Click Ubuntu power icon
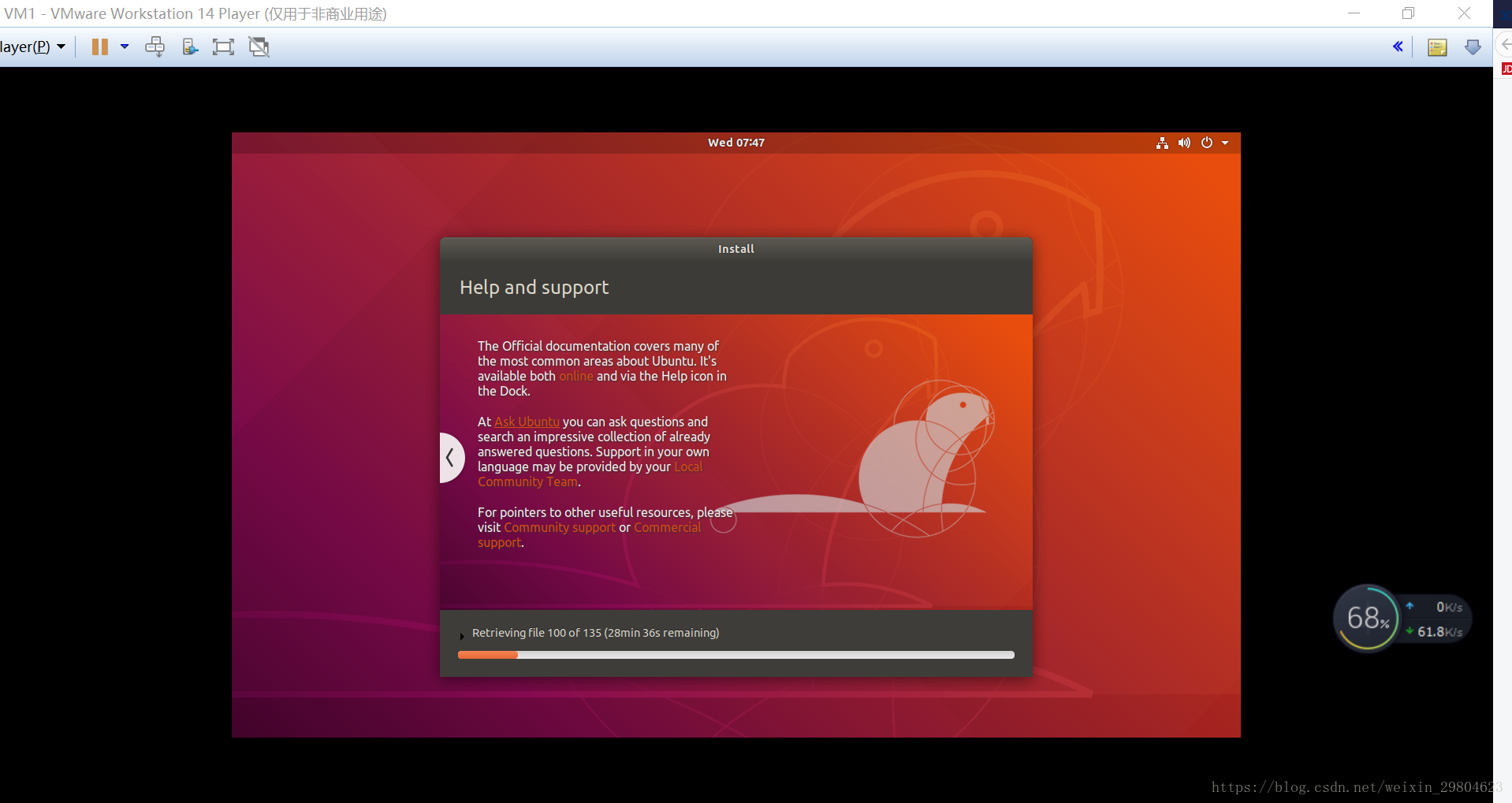This screenshot has height=803, width=1512. pos(1206,143)
